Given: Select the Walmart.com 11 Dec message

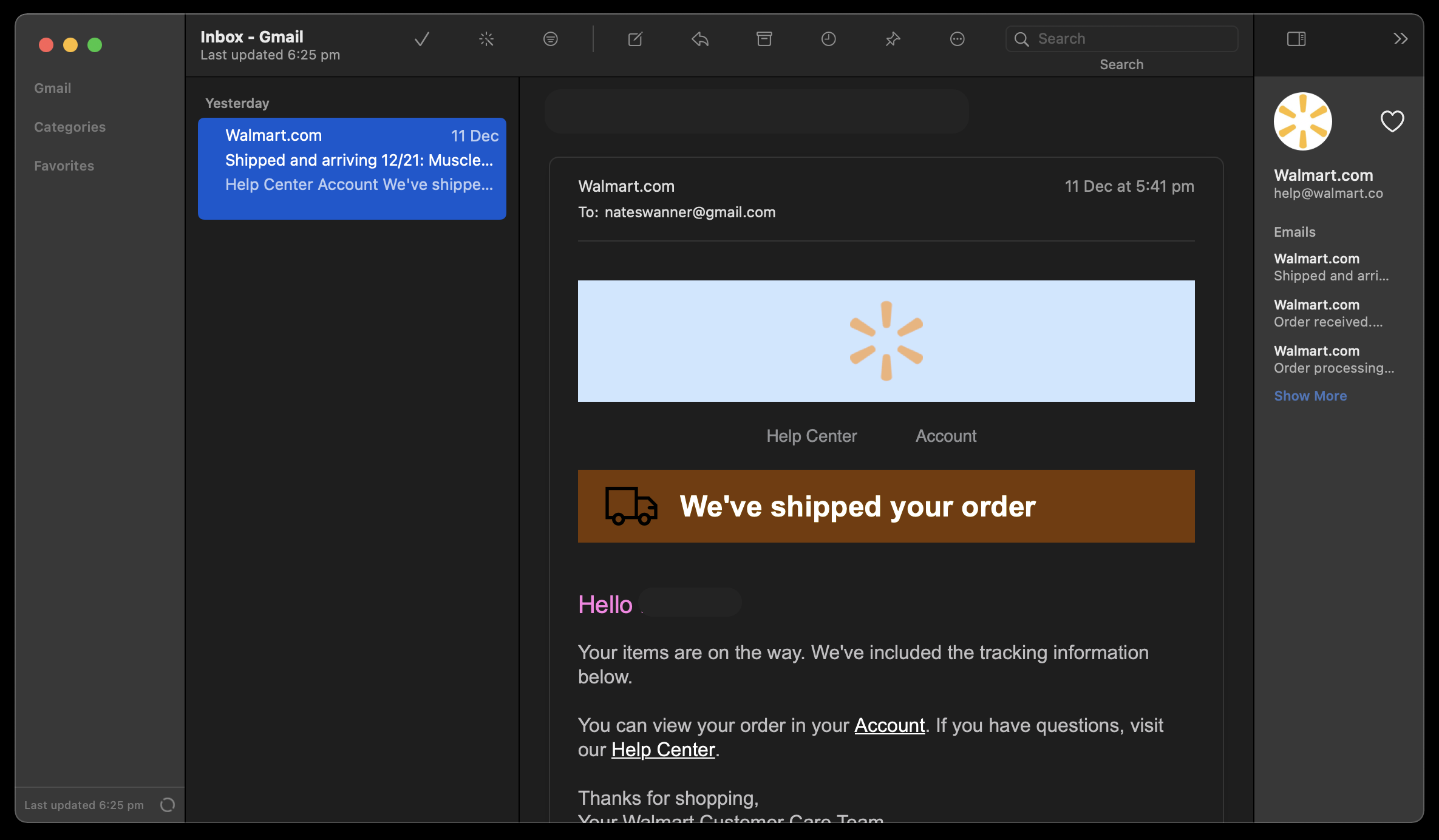Looking at the screenshot, I should (352, 169).
